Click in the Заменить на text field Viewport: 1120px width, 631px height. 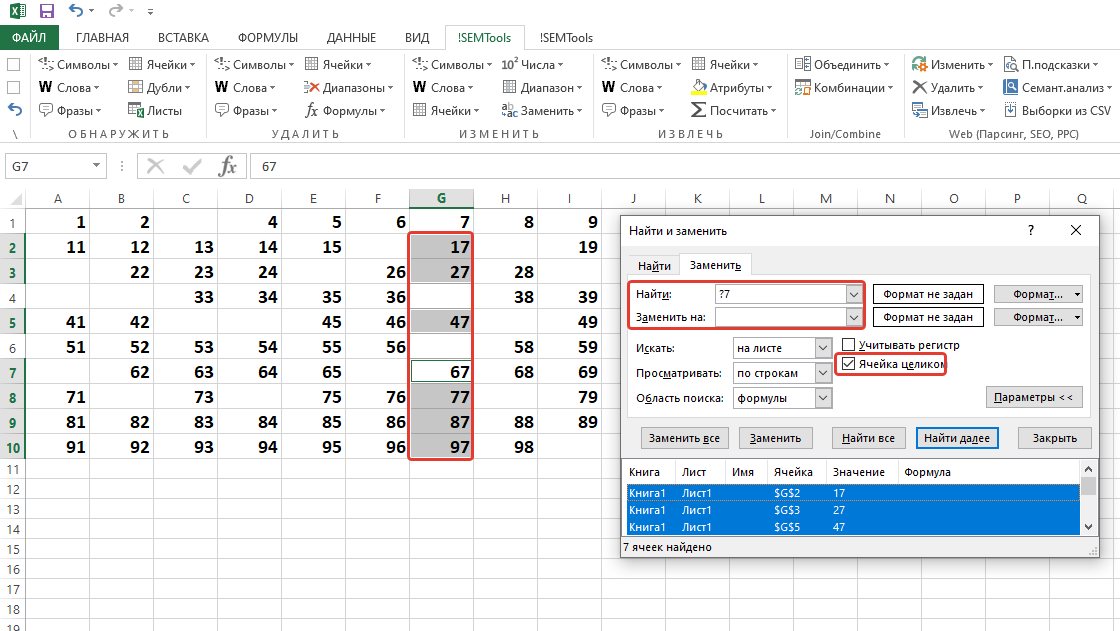[780, 317]
